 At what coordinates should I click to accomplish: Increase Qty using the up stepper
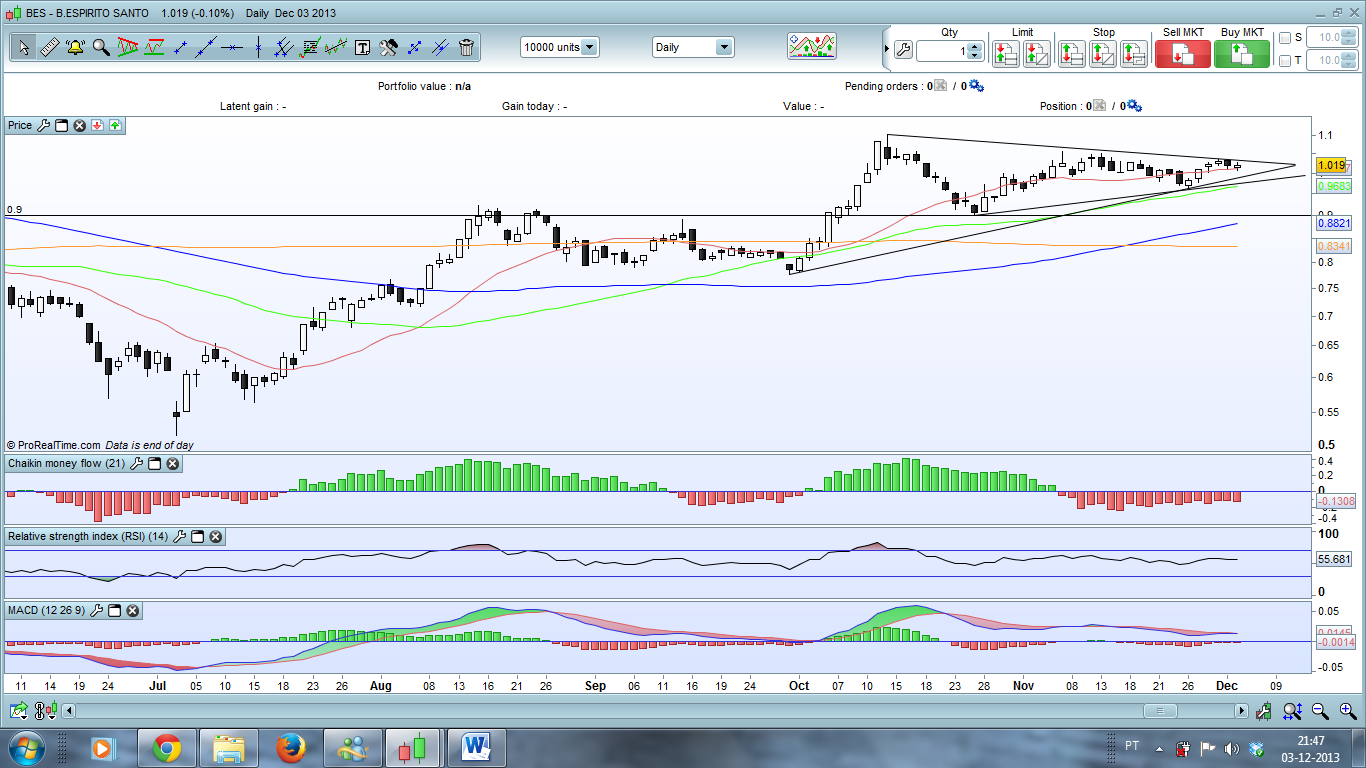[x=975, y=46]
